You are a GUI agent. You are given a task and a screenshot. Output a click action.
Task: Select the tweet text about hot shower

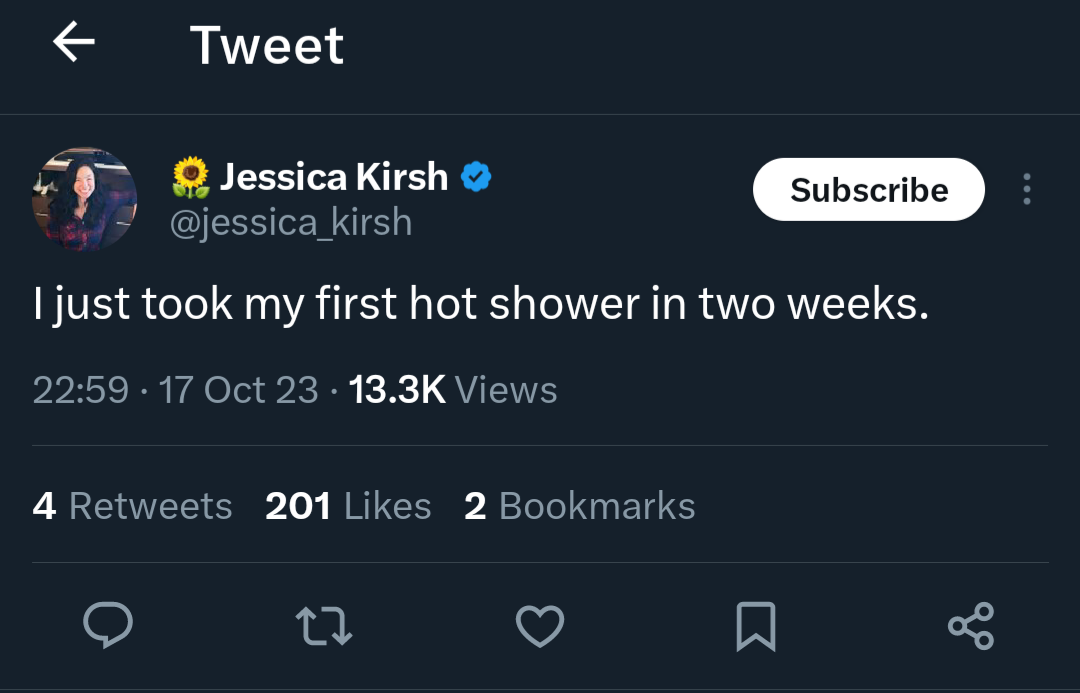481,304
